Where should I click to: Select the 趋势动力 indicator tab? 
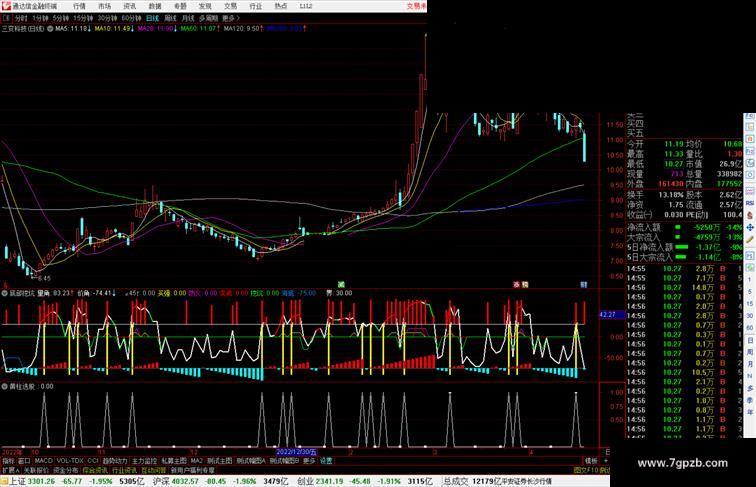tap(115, 460)
